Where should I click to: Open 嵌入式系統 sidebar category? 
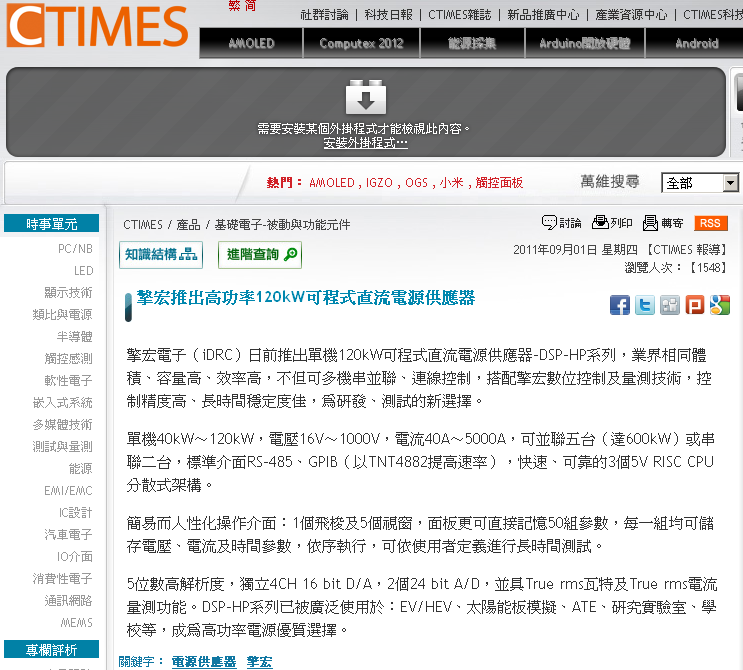tap(62, 403)
